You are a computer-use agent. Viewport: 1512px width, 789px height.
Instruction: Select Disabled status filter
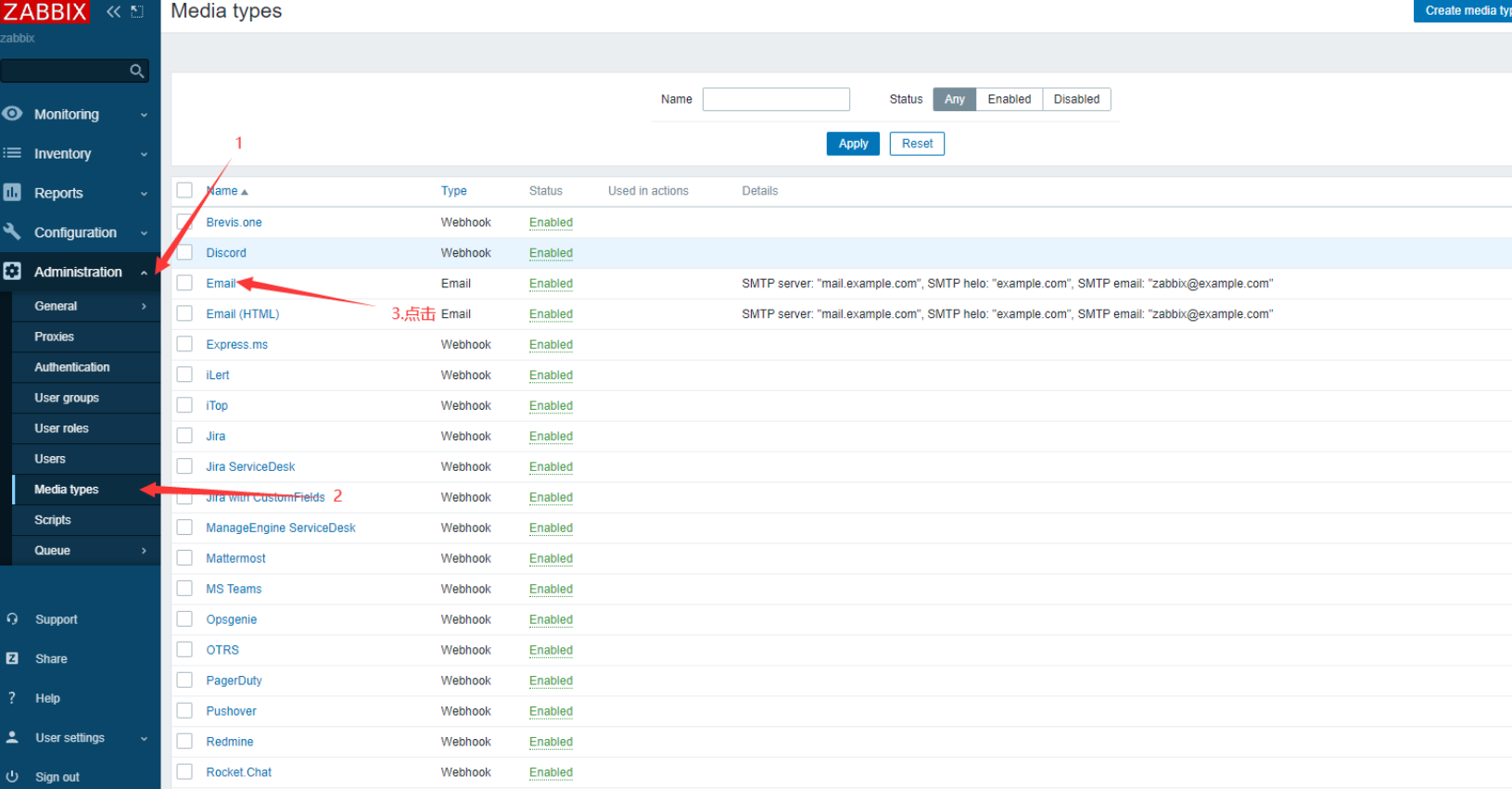(x=1076, y=99)
